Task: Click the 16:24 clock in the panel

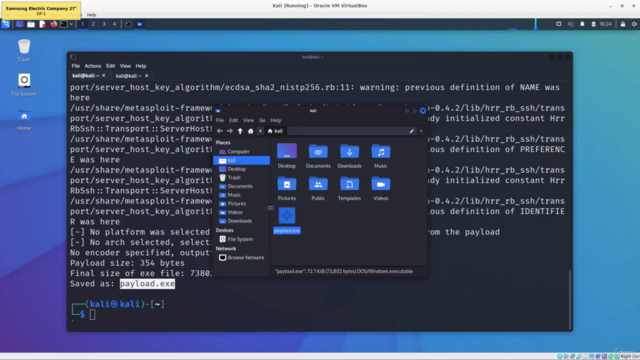Action: [x=605, y=24]
